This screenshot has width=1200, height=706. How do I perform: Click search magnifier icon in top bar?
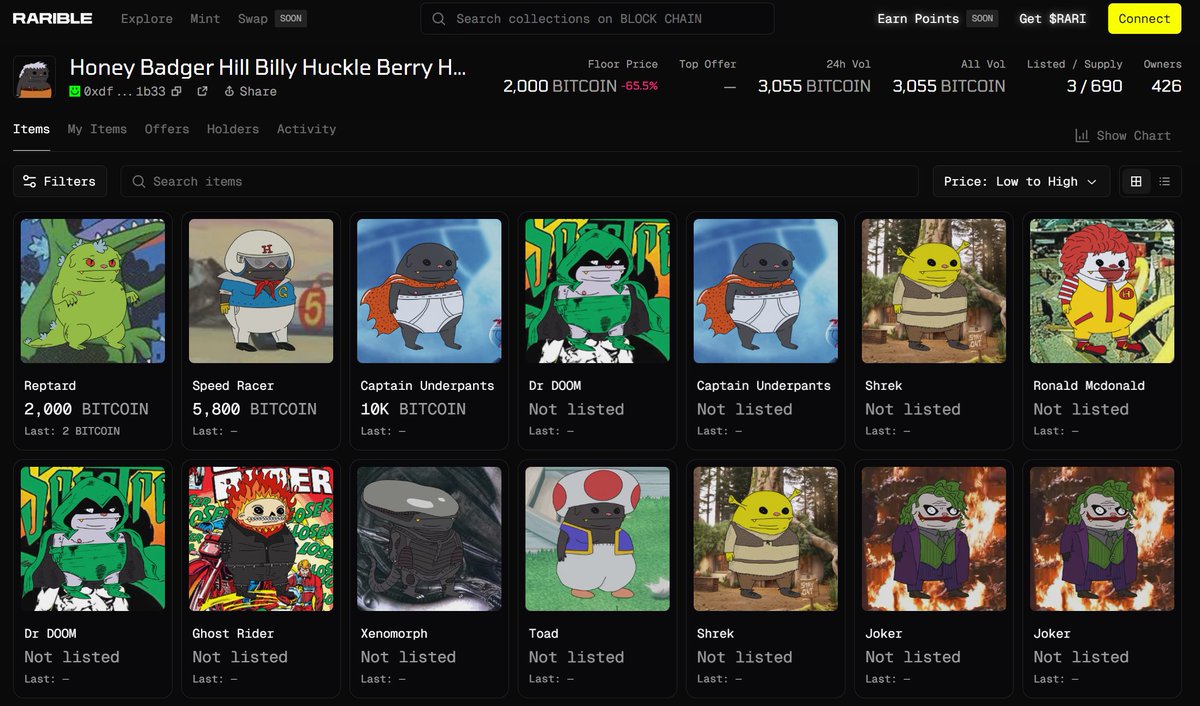pyautogui.click(x=439, y=18)
